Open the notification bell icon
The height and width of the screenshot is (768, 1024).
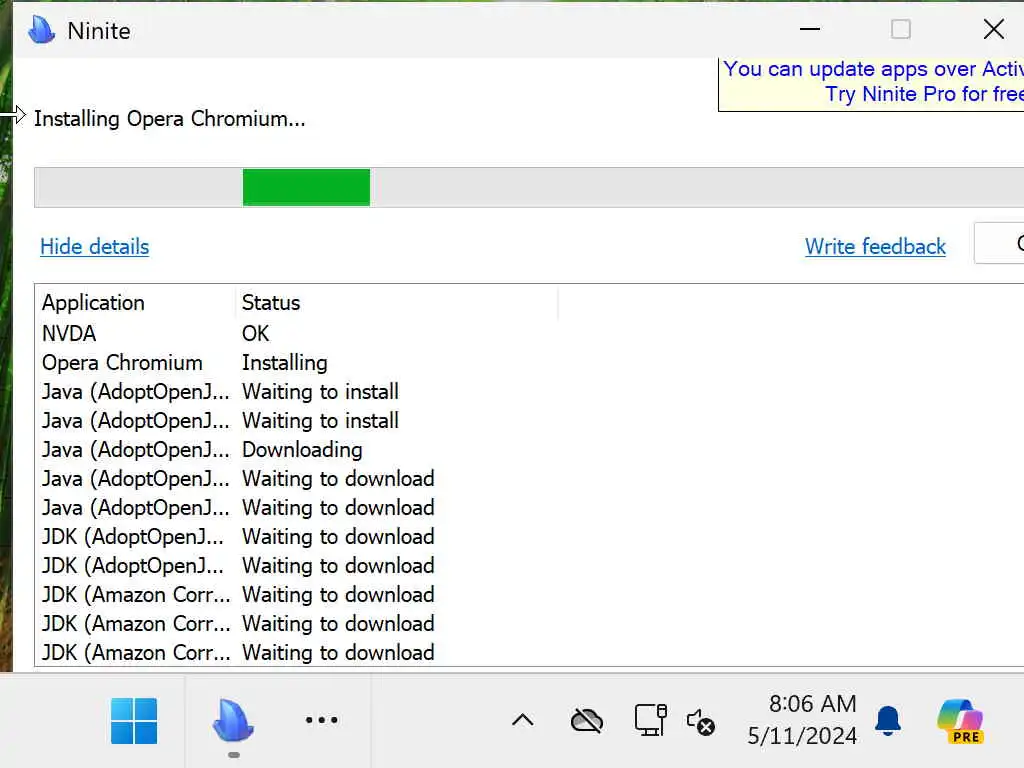tap(888, 721)
